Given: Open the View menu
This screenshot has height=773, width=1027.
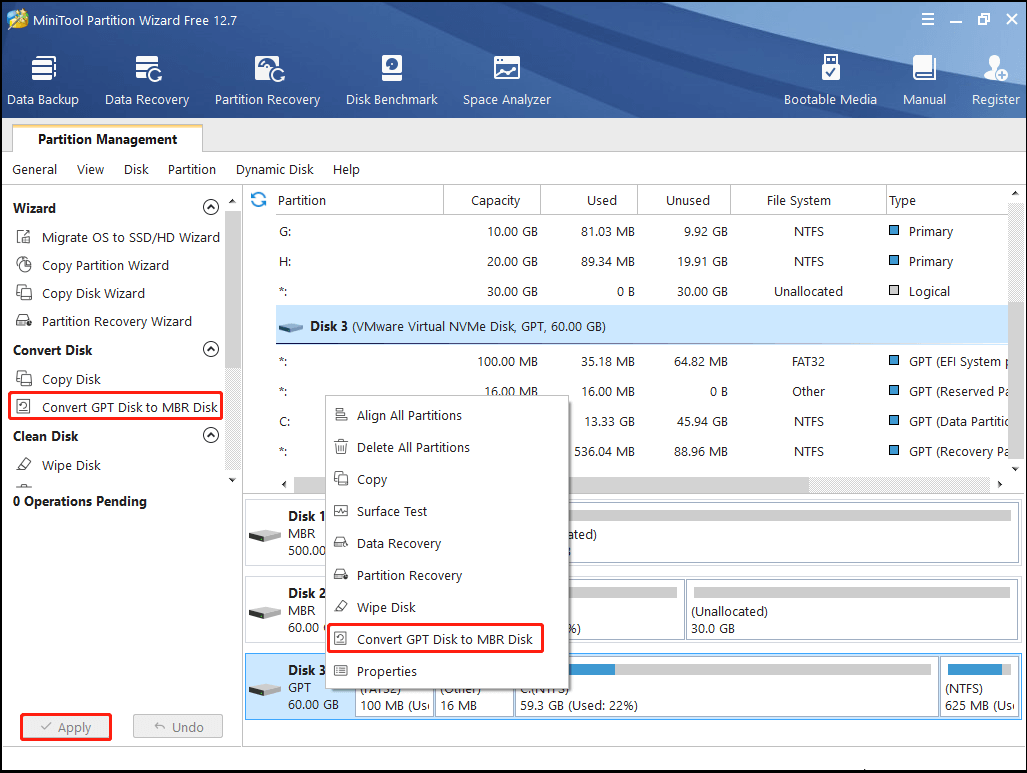Looking at the screenshot, I should 90,170.
